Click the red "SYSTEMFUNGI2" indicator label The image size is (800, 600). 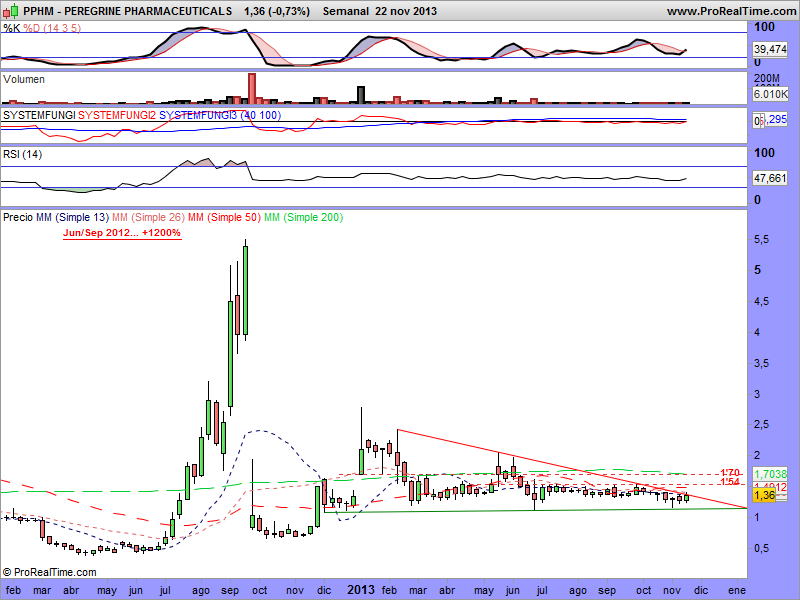116,115
